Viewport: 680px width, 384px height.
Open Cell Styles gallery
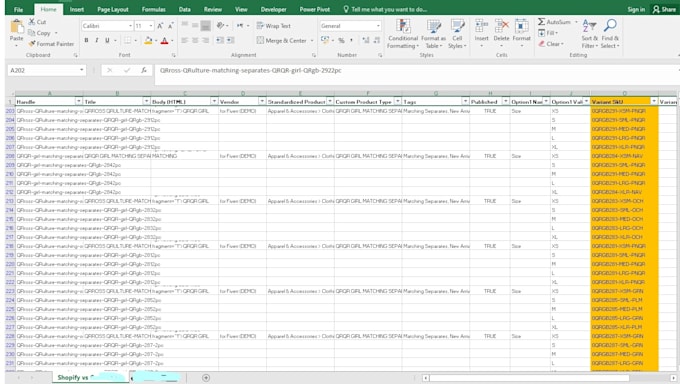pyautogui.click(x=457, y=34)
